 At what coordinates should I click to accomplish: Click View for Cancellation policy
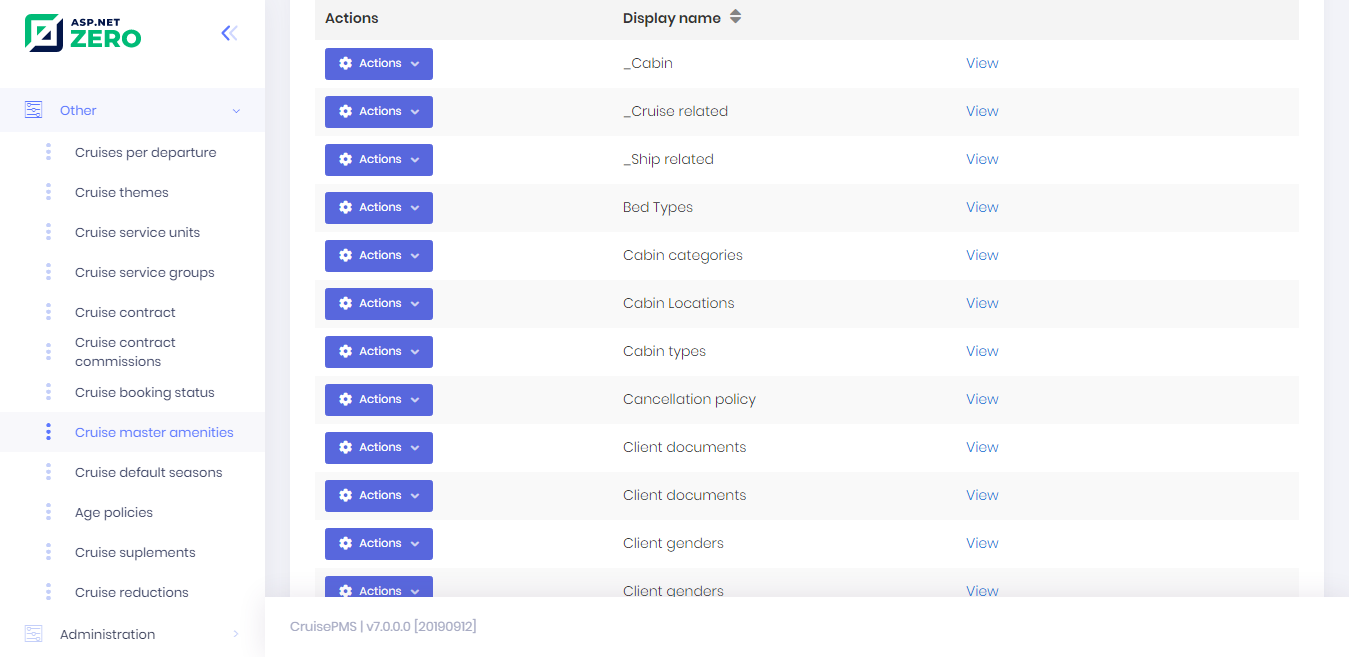point(982,399)
